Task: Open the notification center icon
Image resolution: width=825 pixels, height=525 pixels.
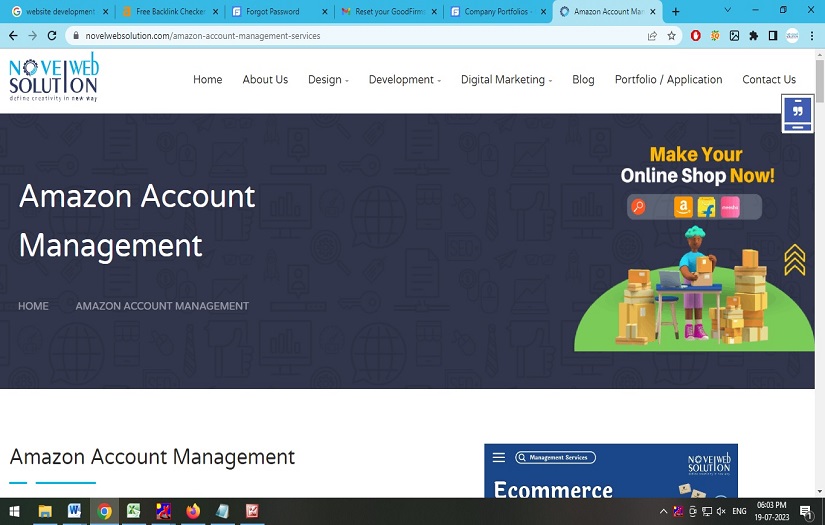Action: [x=806, y=511]
